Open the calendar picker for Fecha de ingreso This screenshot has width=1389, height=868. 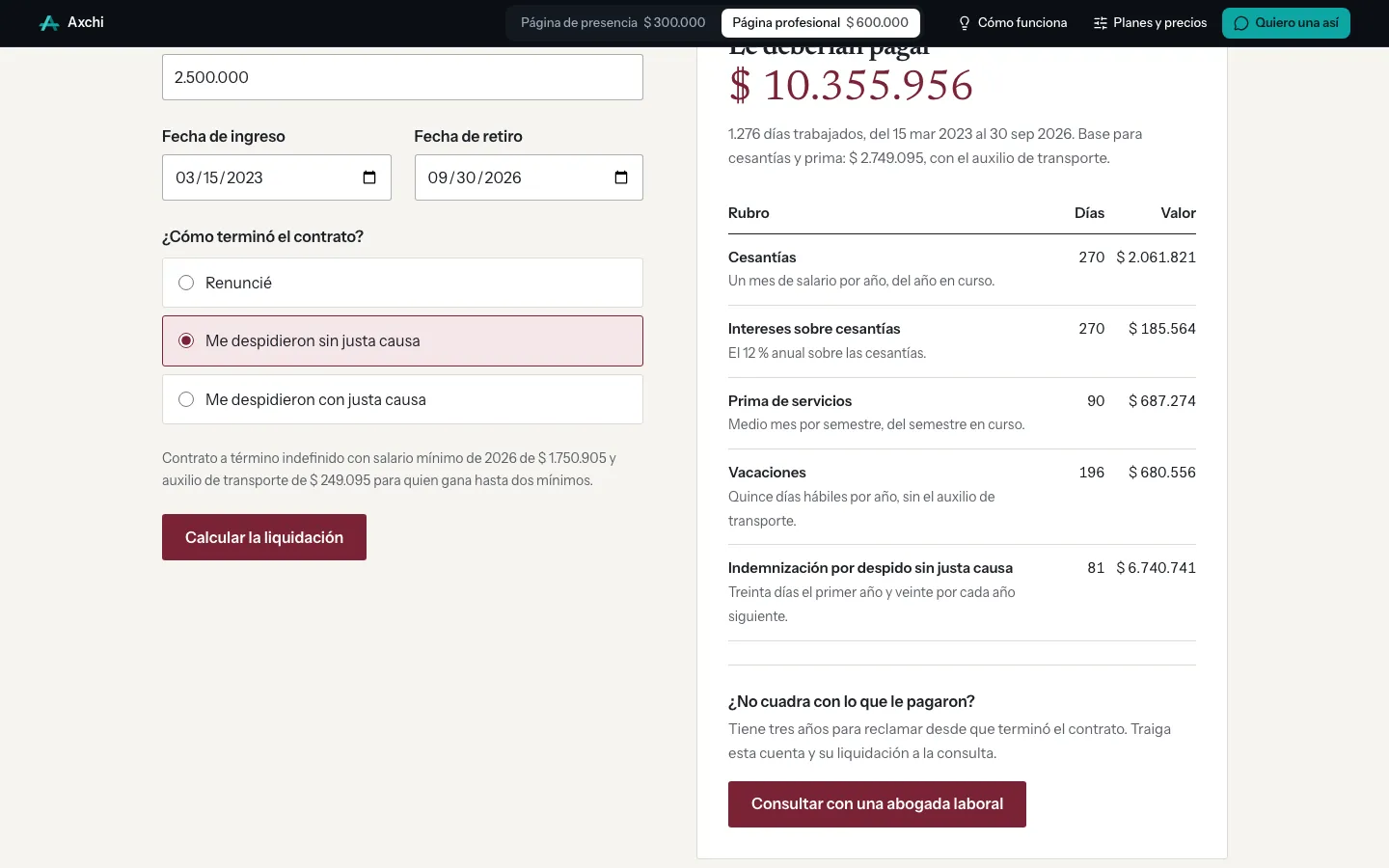coord(369,177)
